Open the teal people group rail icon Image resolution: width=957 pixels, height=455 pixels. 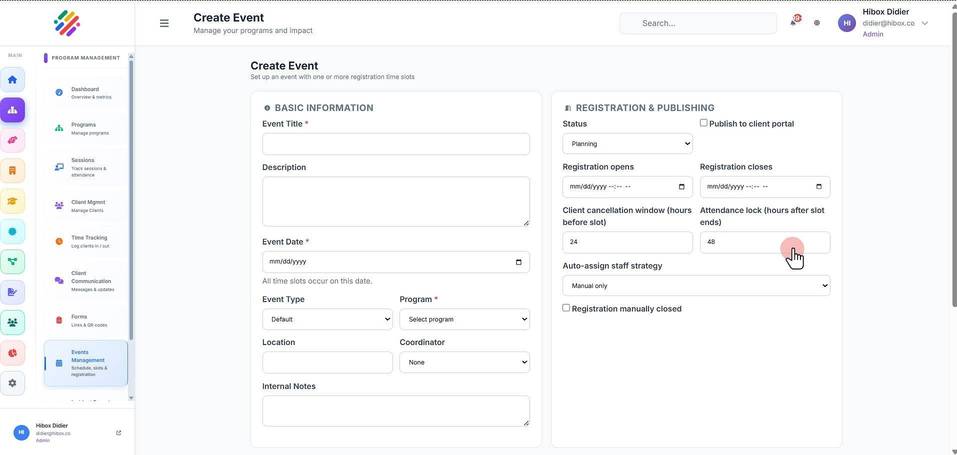[x=12, y=322]
